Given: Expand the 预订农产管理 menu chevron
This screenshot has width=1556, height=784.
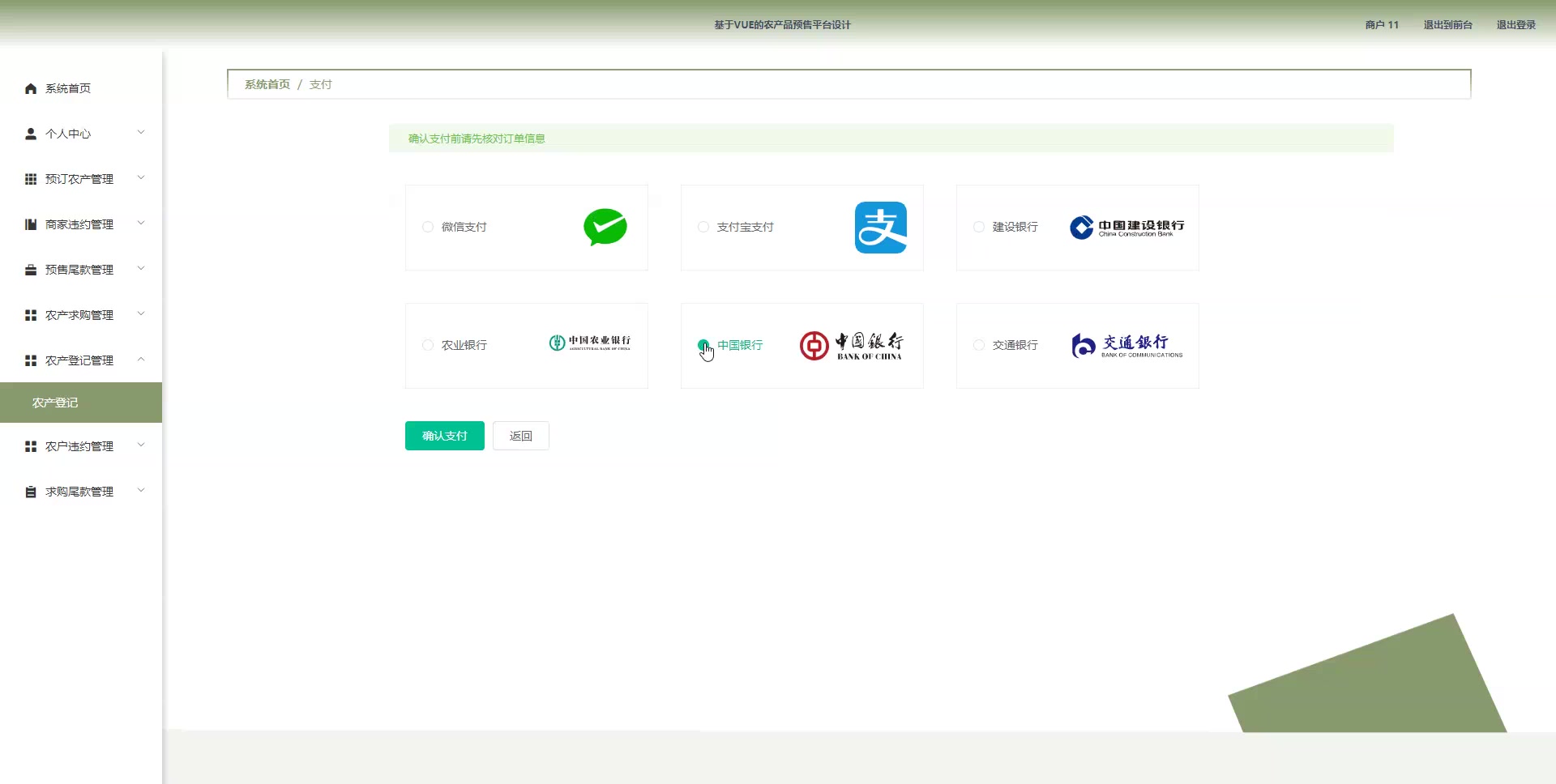Looking at the screenshot, I should pyautogui.click(x=141, y=178).
